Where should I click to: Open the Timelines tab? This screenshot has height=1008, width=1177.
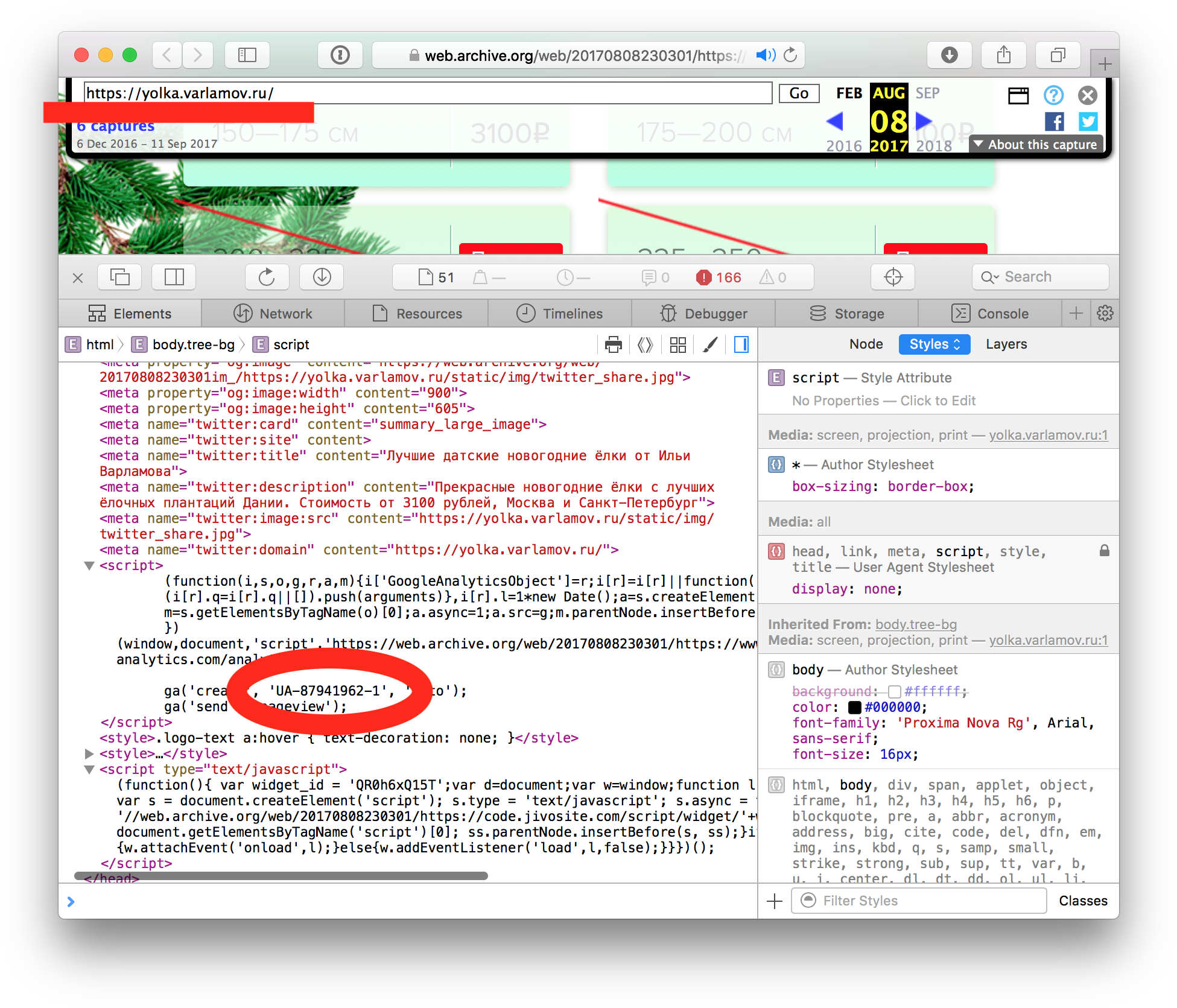[x=560, y=314]
